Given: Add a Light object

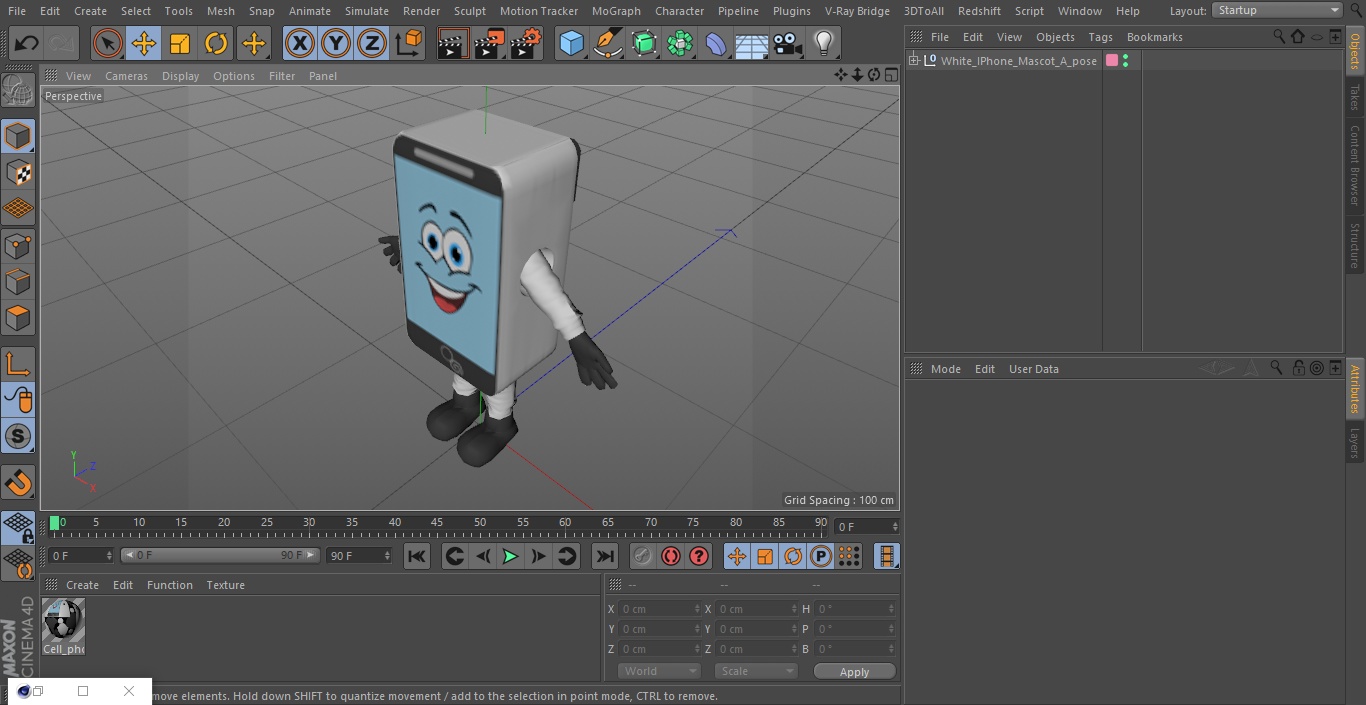Looking at the screenshot, I should pyautogui.click(x=823, y=43).
